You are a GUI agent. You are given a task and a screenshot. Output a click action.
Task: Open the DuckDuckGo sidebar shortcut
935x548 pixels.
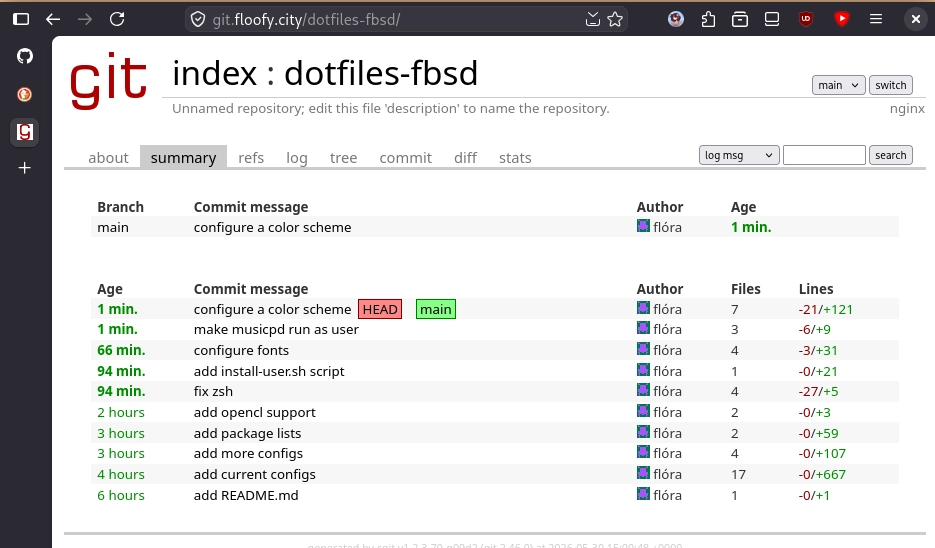click(24, 94)
